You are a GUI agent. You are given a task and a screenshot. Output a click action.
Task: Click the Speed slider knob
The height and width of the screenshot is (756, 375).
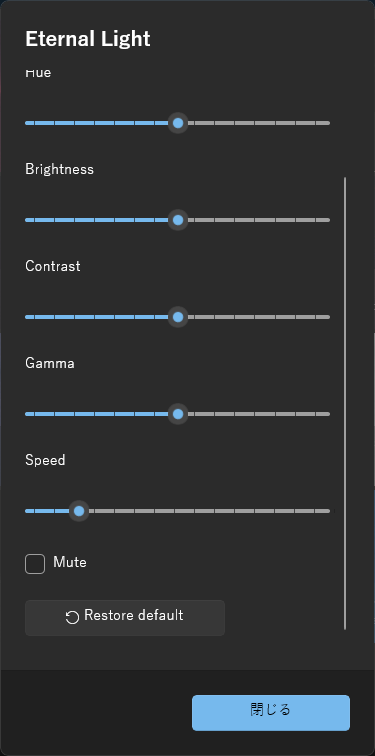(x=79, y=511)
